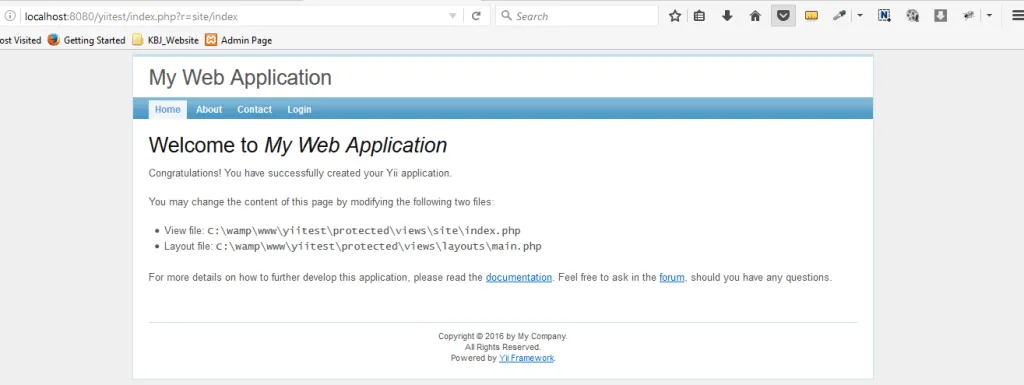Open the Login menu item
Screen dimensions: 1024x385
tap(299, 109)
